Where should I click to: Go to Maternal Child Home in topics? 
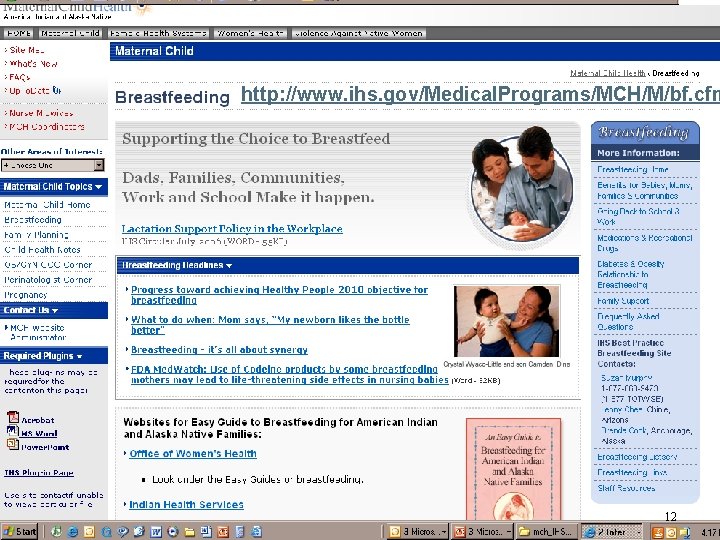(x=47, y=205)
